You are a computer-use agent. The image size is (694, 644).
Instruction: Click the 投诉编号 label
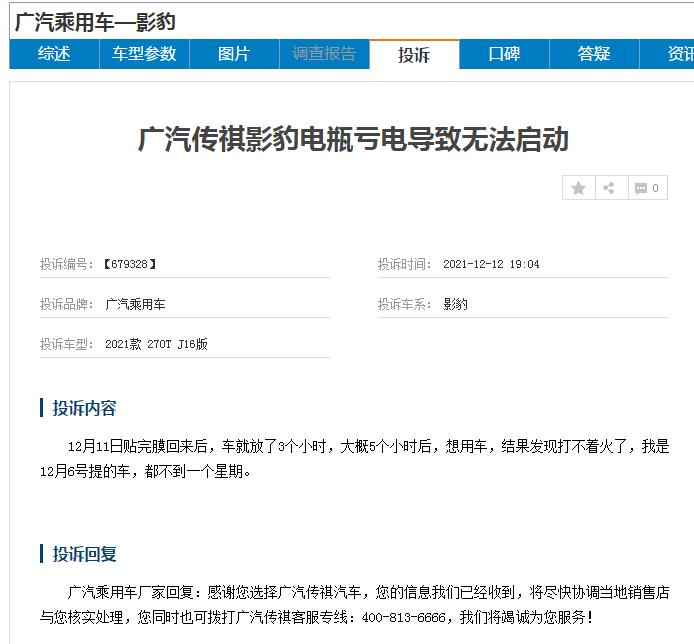(x=67, y=264)
